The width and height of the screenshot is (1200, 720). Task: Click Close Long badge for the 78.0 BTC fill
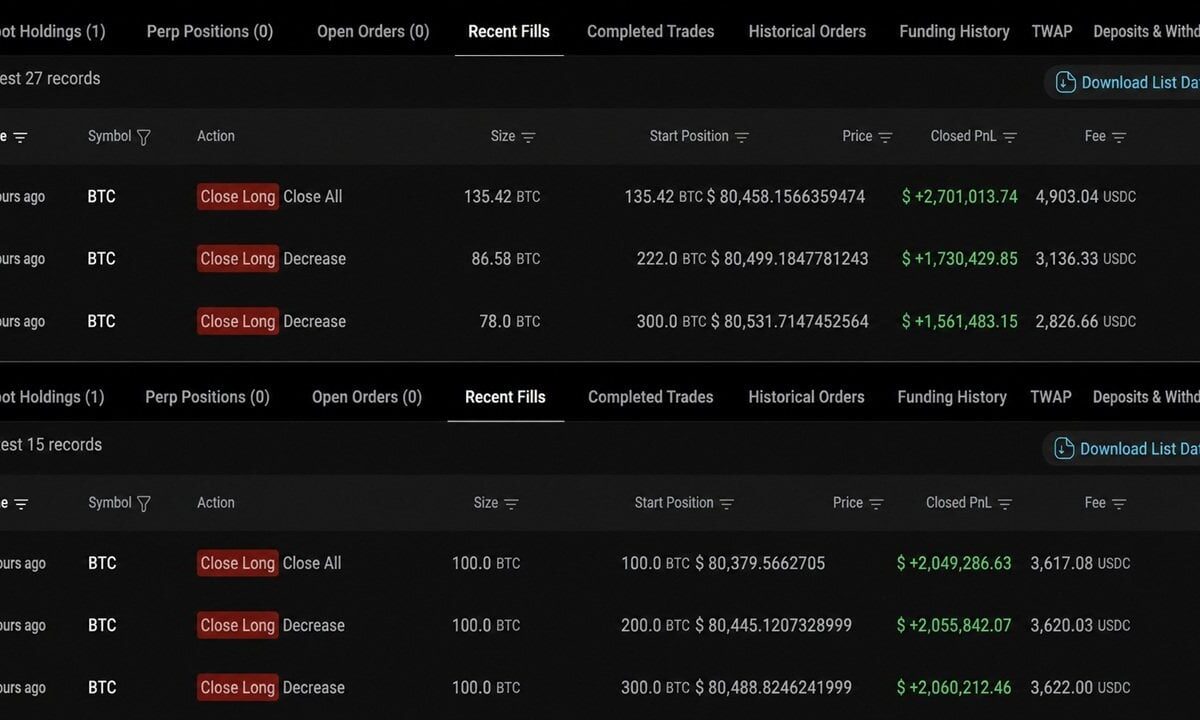pos(238,322)
